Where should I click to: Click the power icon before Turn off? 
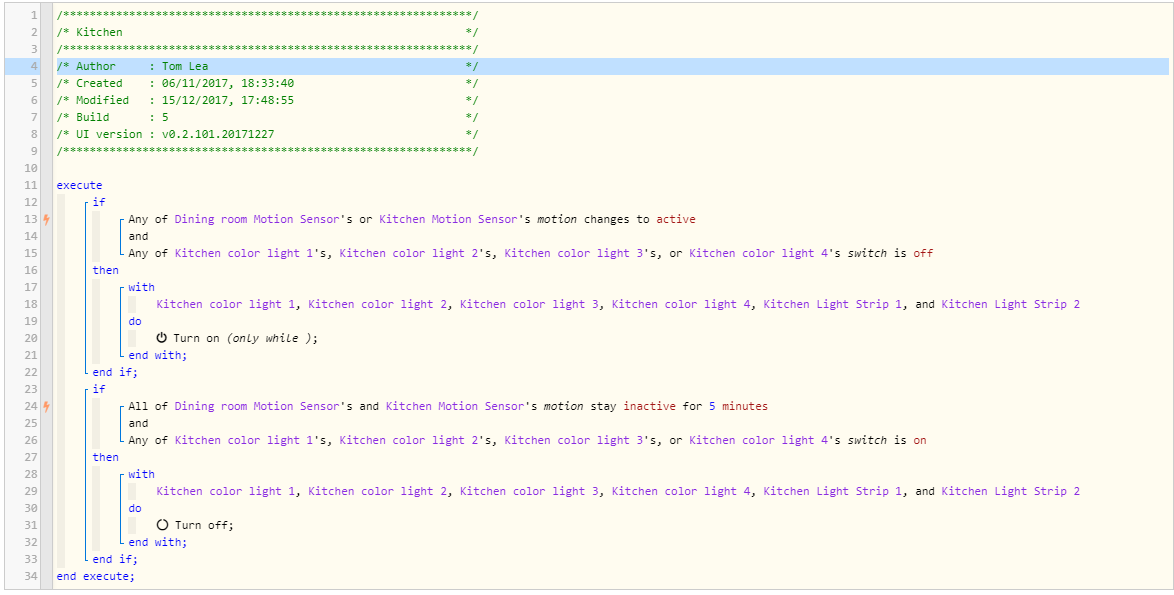click(x=162, y=525)
